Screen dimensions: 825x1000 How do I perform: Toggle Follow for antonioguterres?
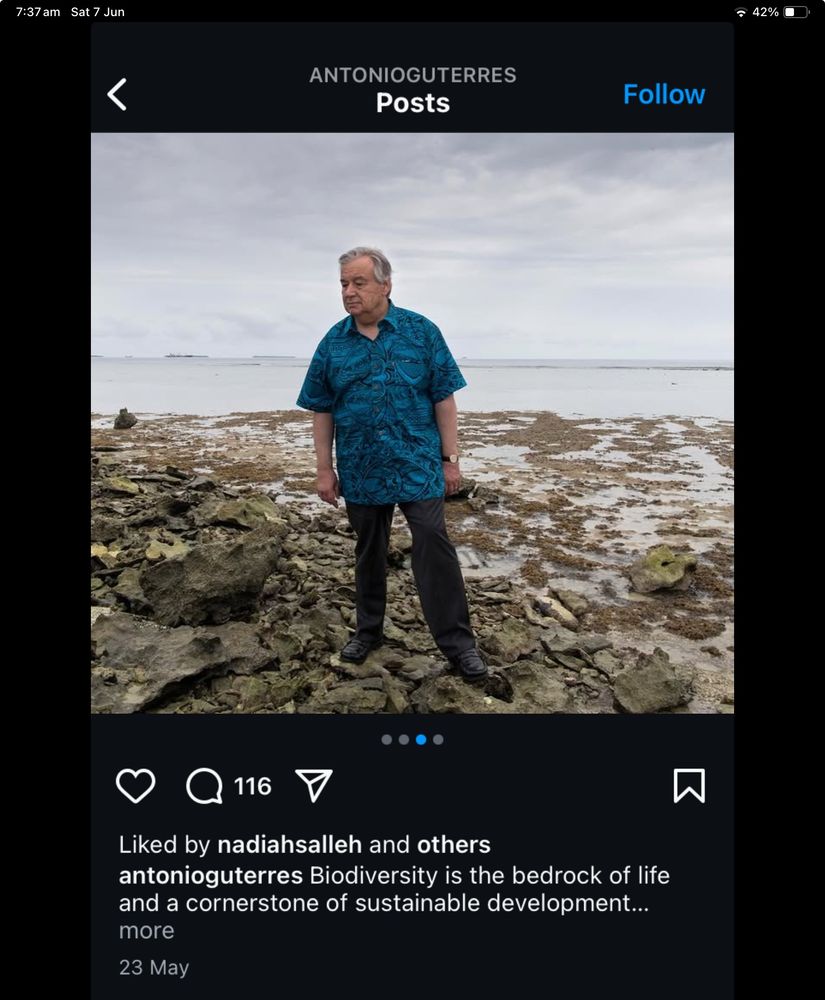tap(664, 93)
